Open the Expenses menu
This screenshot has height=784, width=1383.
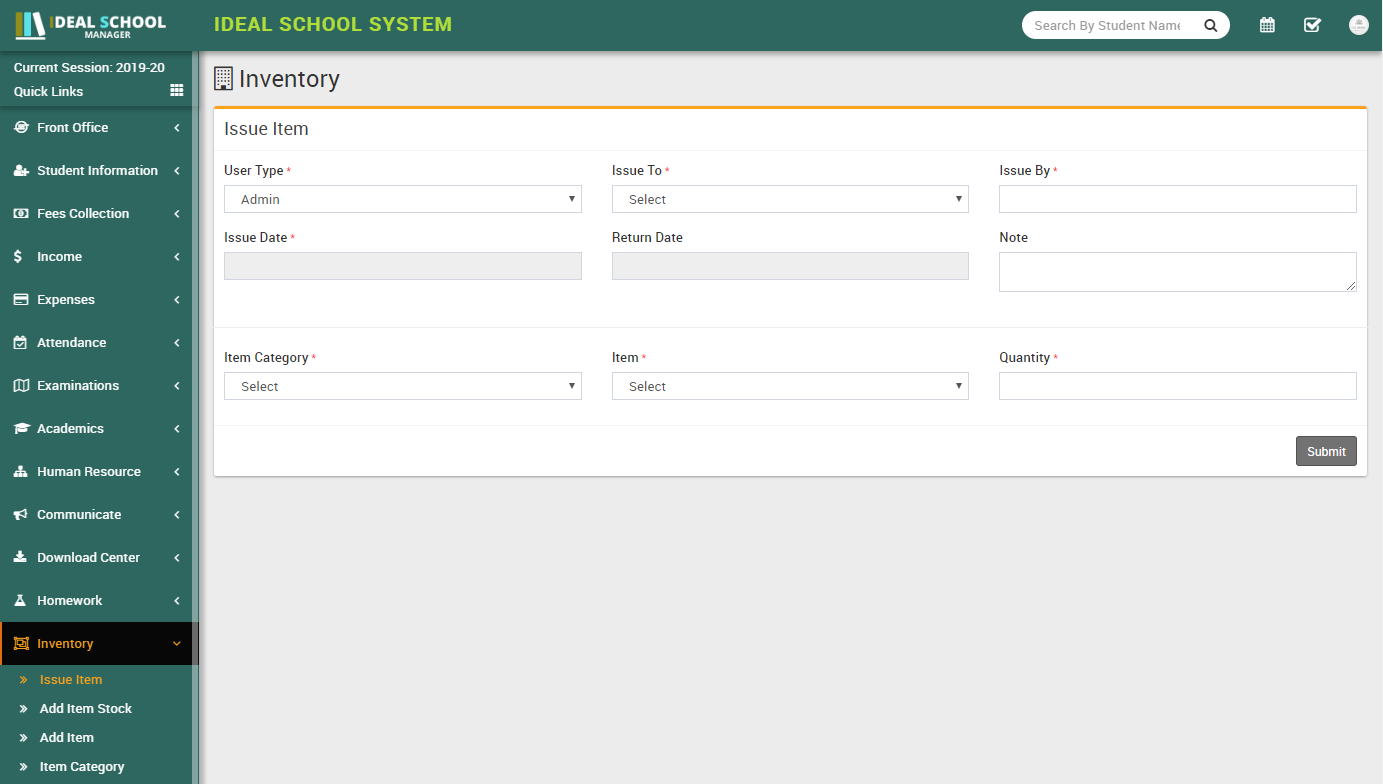pos(96,299)
